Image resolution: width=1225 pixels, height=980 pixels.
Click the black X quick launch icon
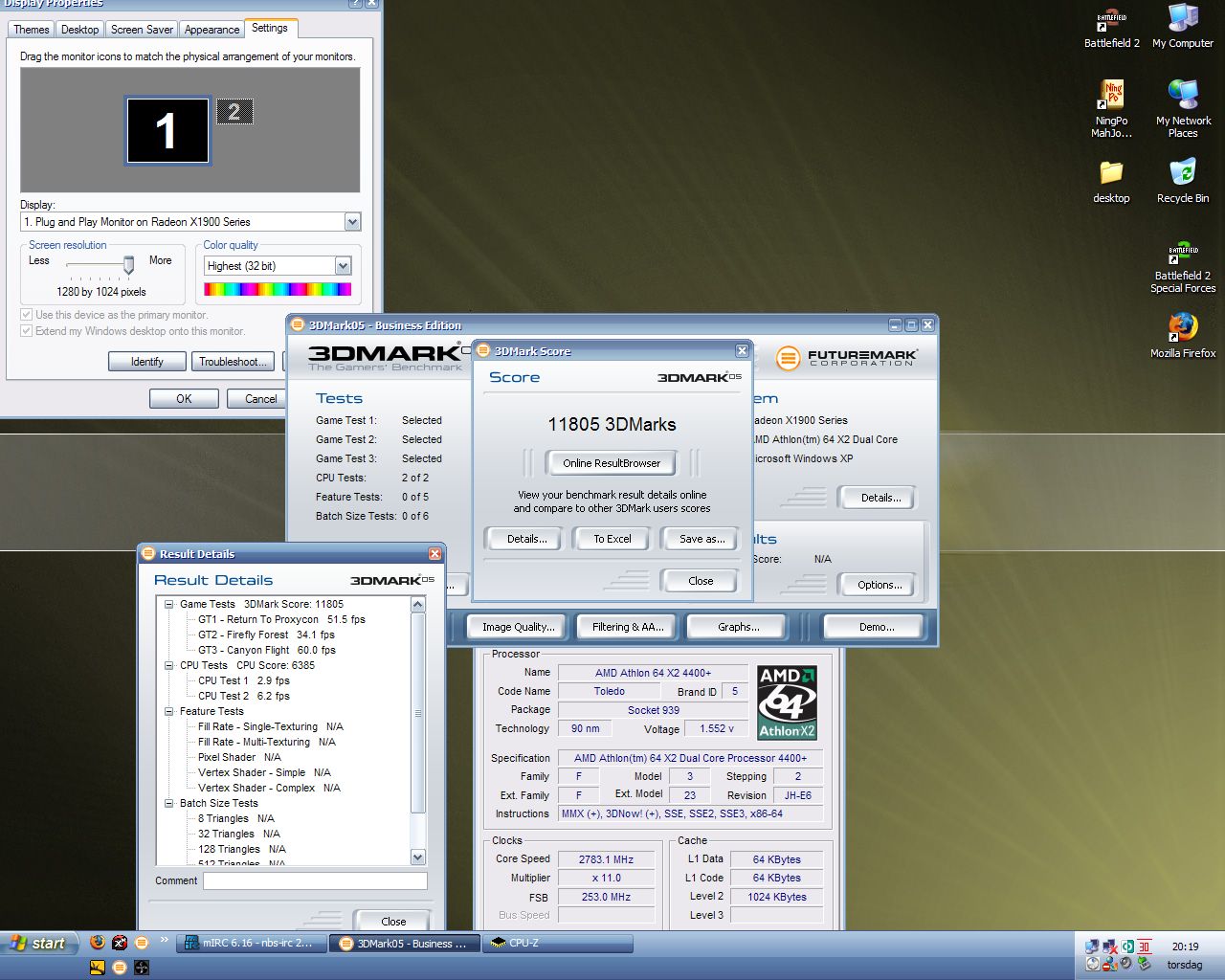click(x=120, y=943)
